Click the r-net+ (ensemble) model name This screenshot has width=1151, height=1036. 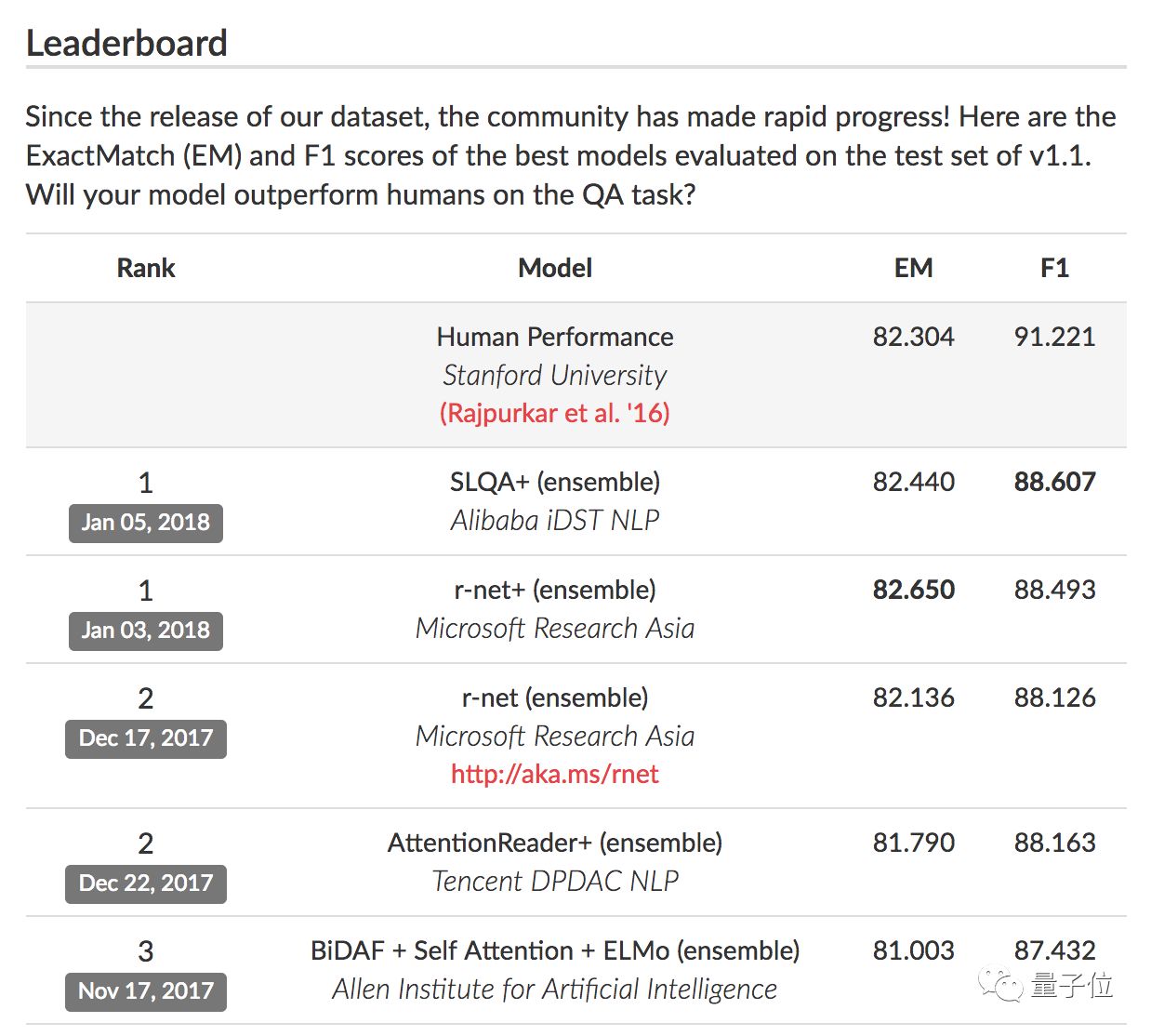tap(554, 590)
